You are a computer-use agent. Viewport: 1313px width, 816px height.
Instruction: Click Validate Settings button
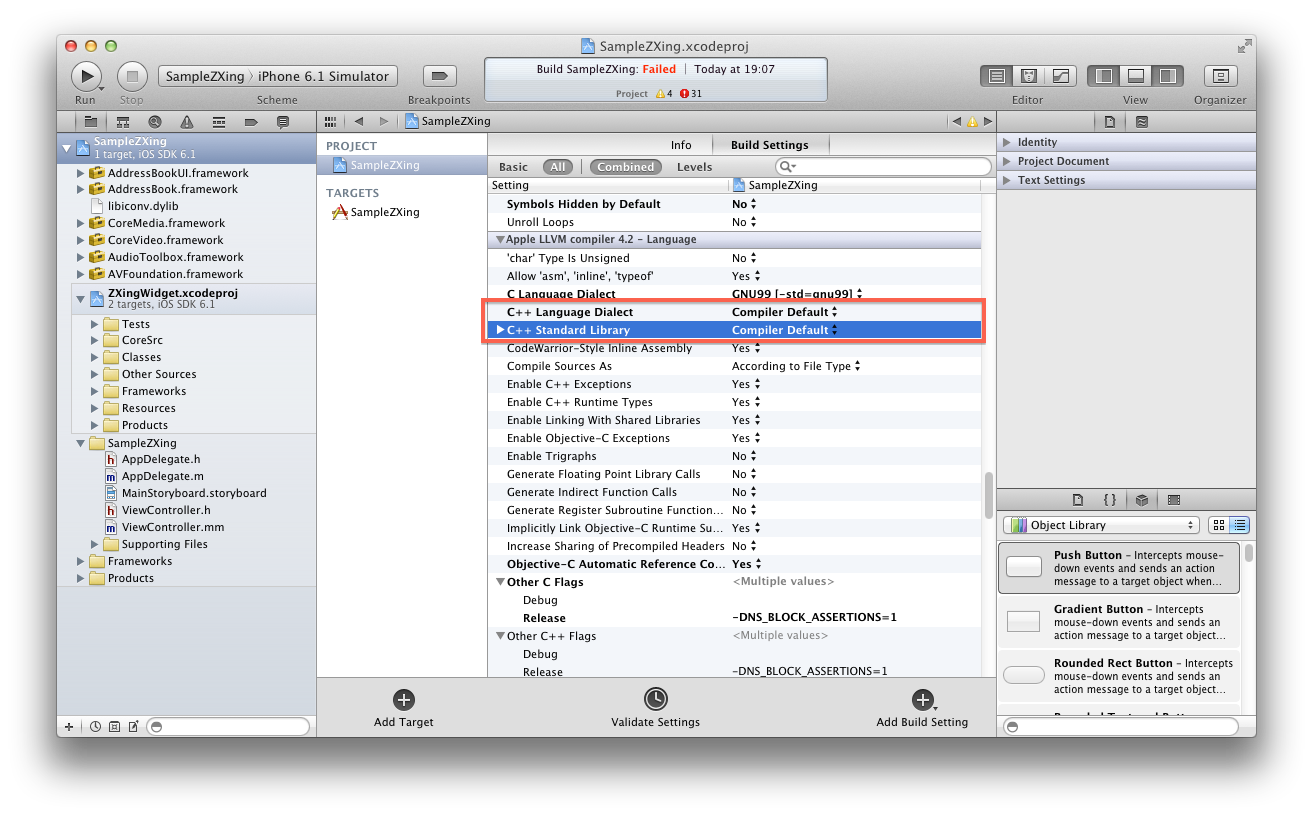tap(656, 708)
